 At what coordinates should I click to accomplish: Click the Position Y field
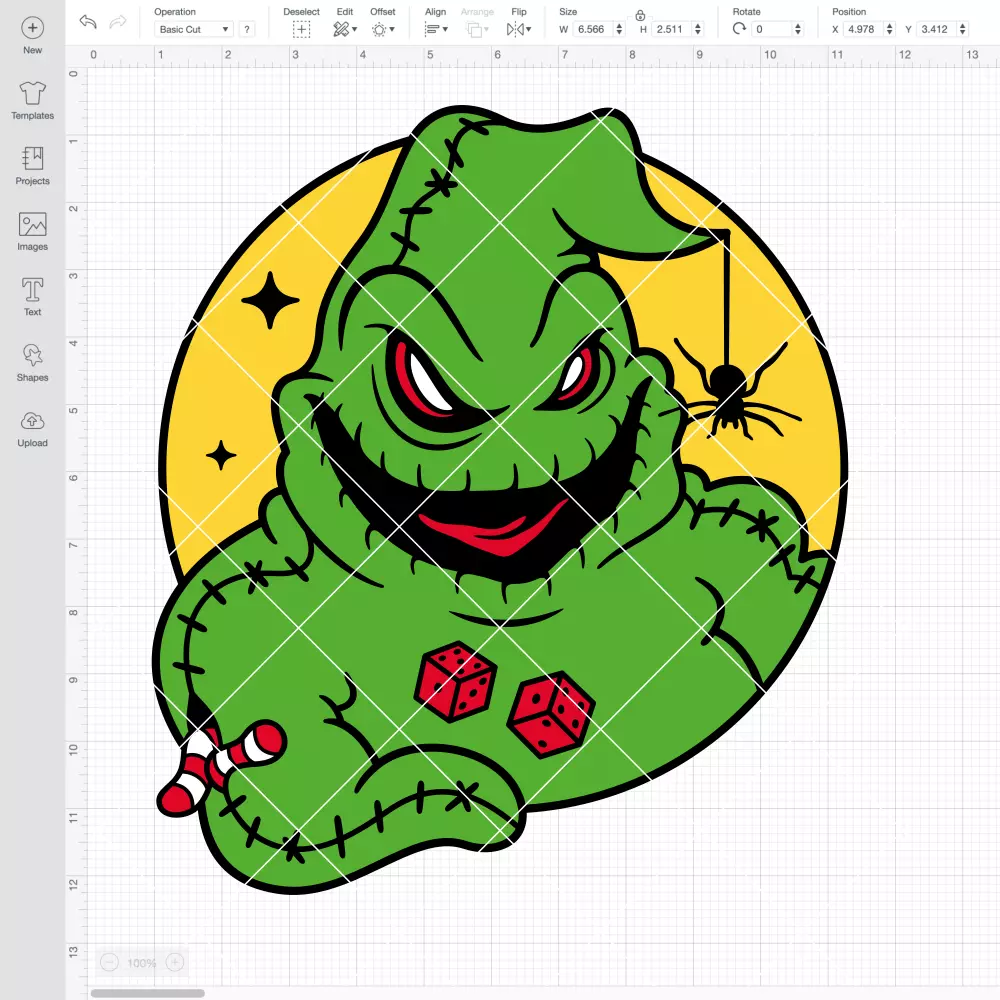(937, 29)
